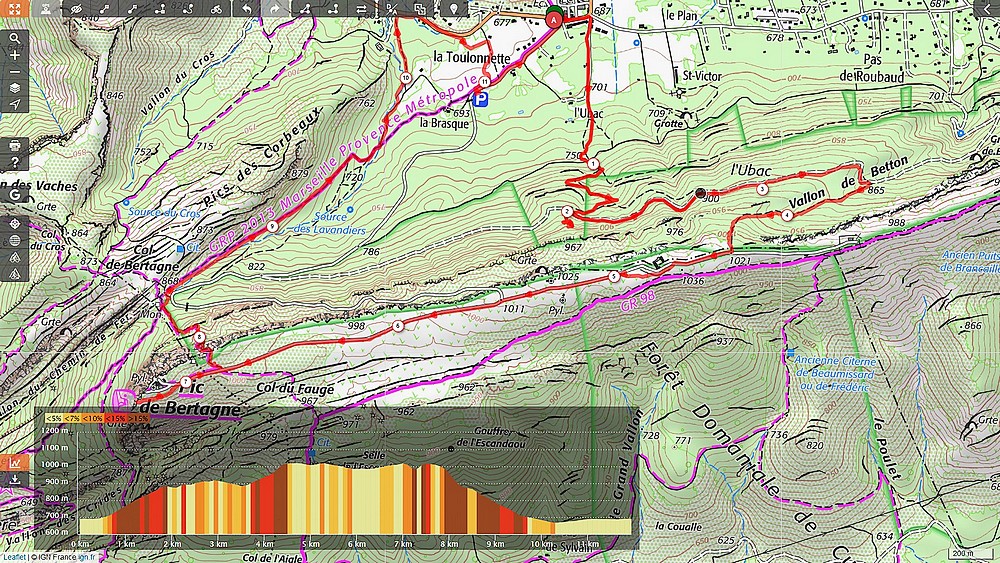Click the G button on left sidebar
The image size is (1000, 563).
pos(14,194)
